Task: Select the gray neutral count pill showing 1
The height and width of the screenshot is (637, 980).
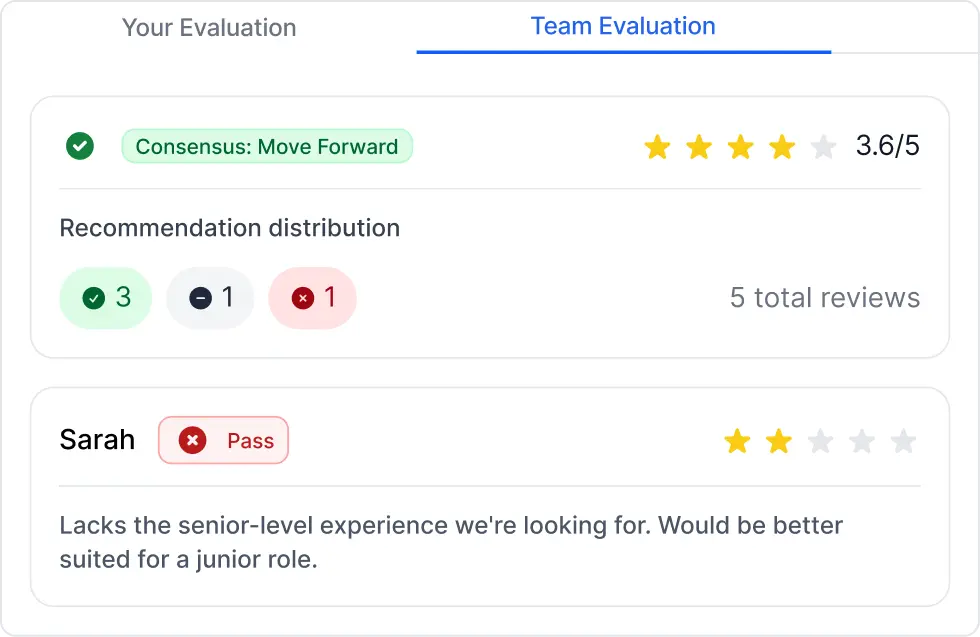Action: [211, 297]
